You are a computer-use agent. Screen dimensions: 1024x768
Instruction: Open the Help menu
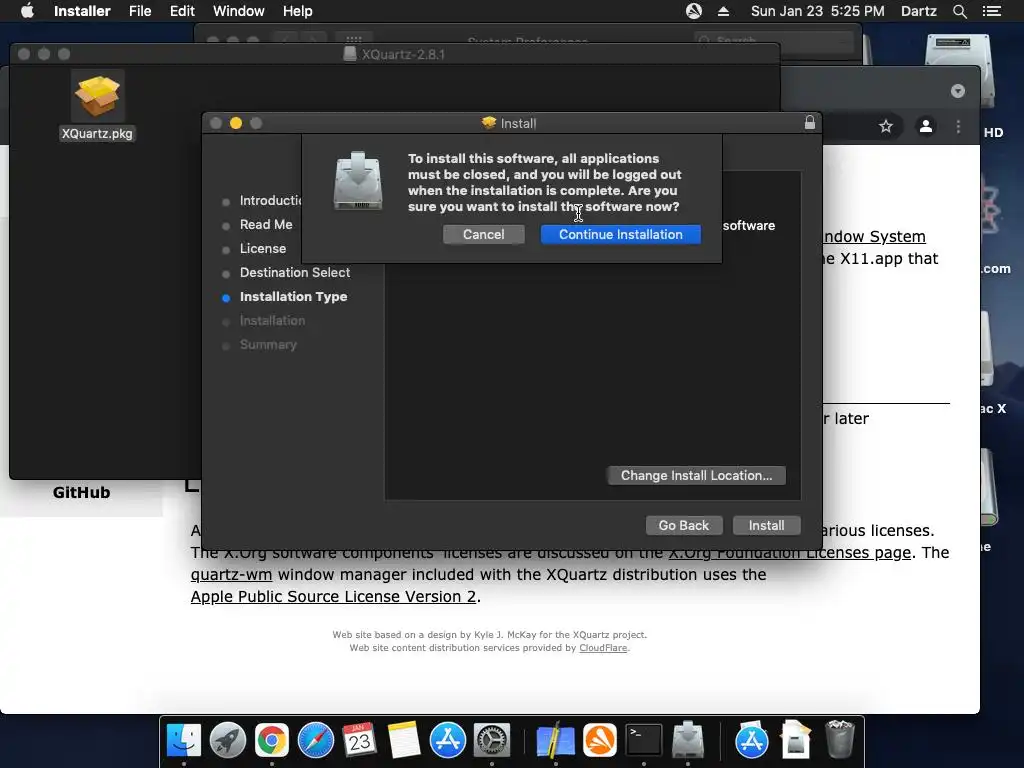point(297,11)
